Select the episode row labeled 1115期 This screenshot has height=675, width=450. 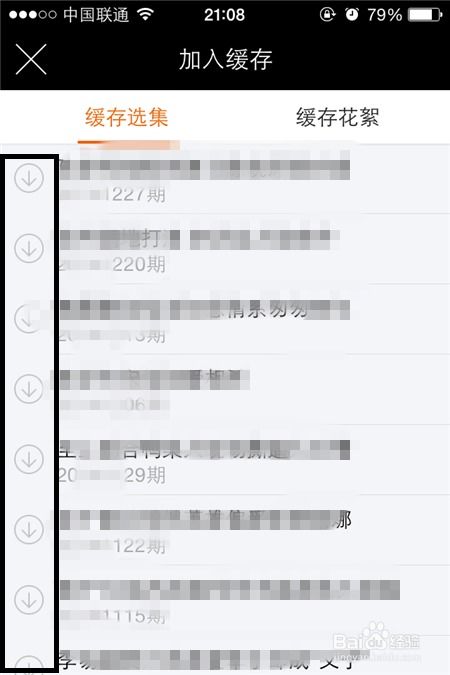[225, 601]
